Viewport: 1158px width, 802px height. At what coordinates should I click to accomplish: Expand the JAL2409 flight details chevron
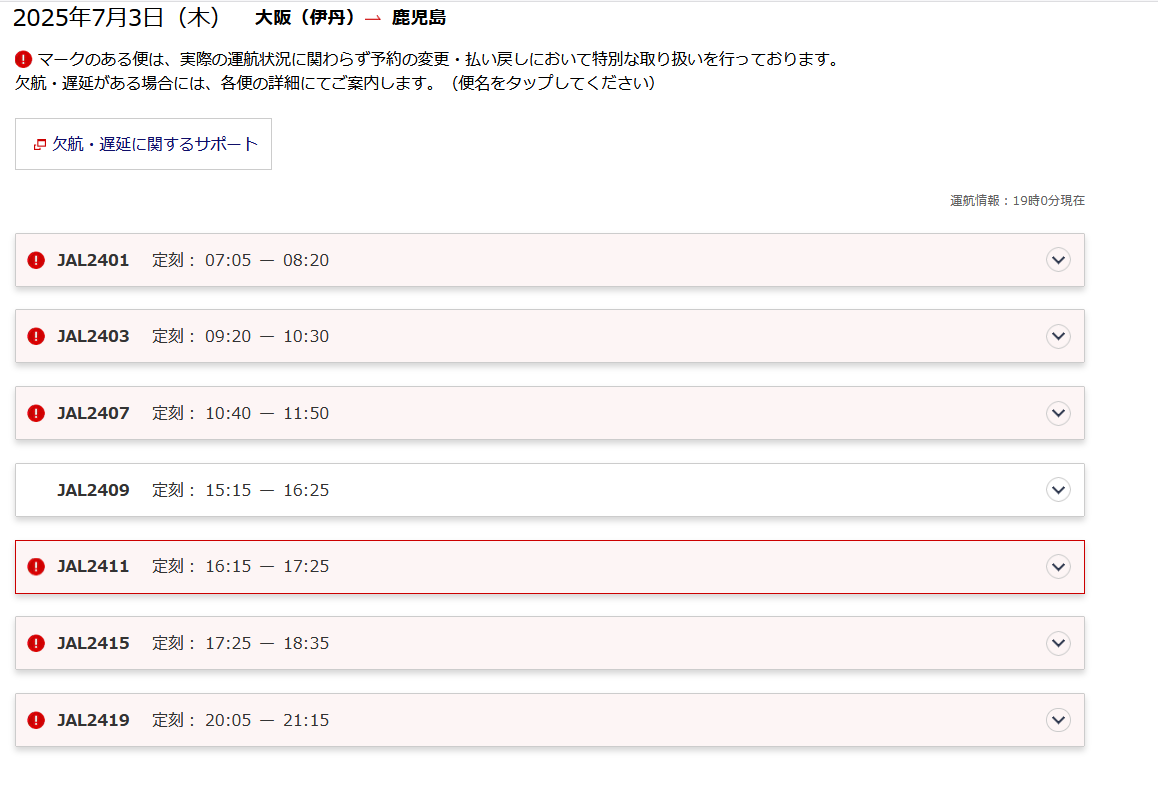[1058, 490]
